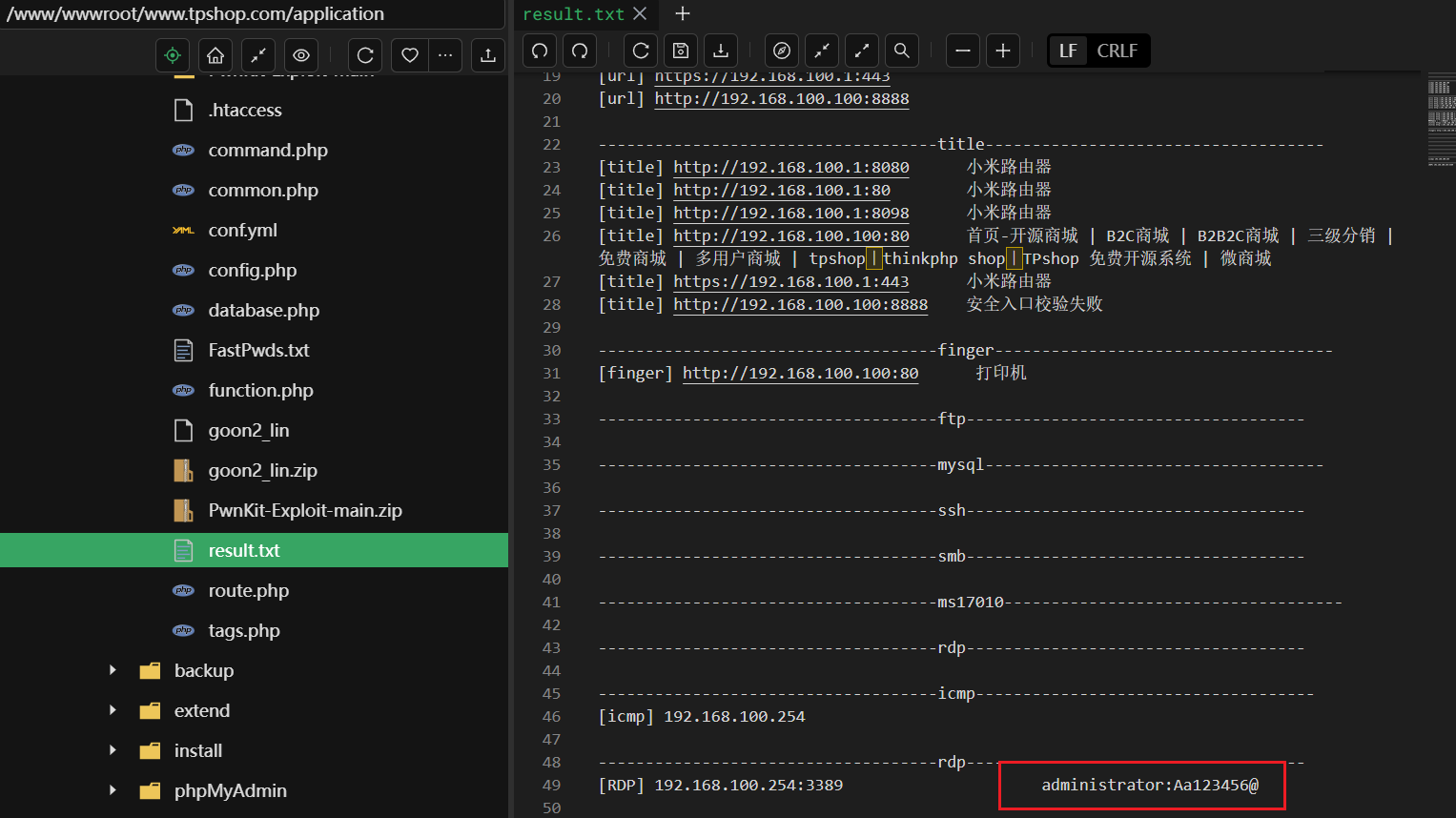Reload result.txt with editor refresh icon
This screenshot has height=818, width=1456.
click(x=641, y=51)
